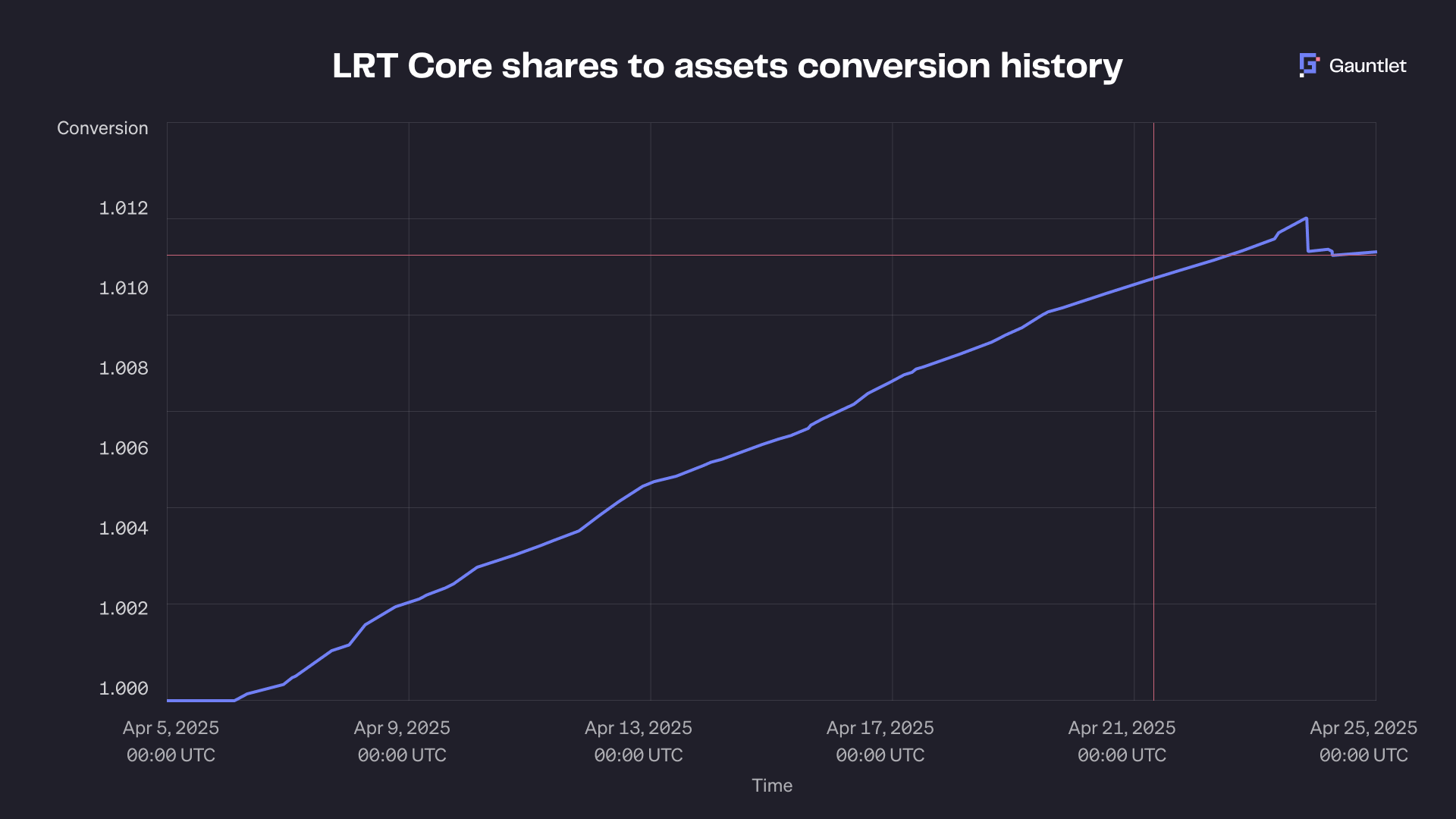The height and width of the screenshot is (819, 1456).
Task: Click the Apr 21, 2025 date label
Action: [1122, 728]
